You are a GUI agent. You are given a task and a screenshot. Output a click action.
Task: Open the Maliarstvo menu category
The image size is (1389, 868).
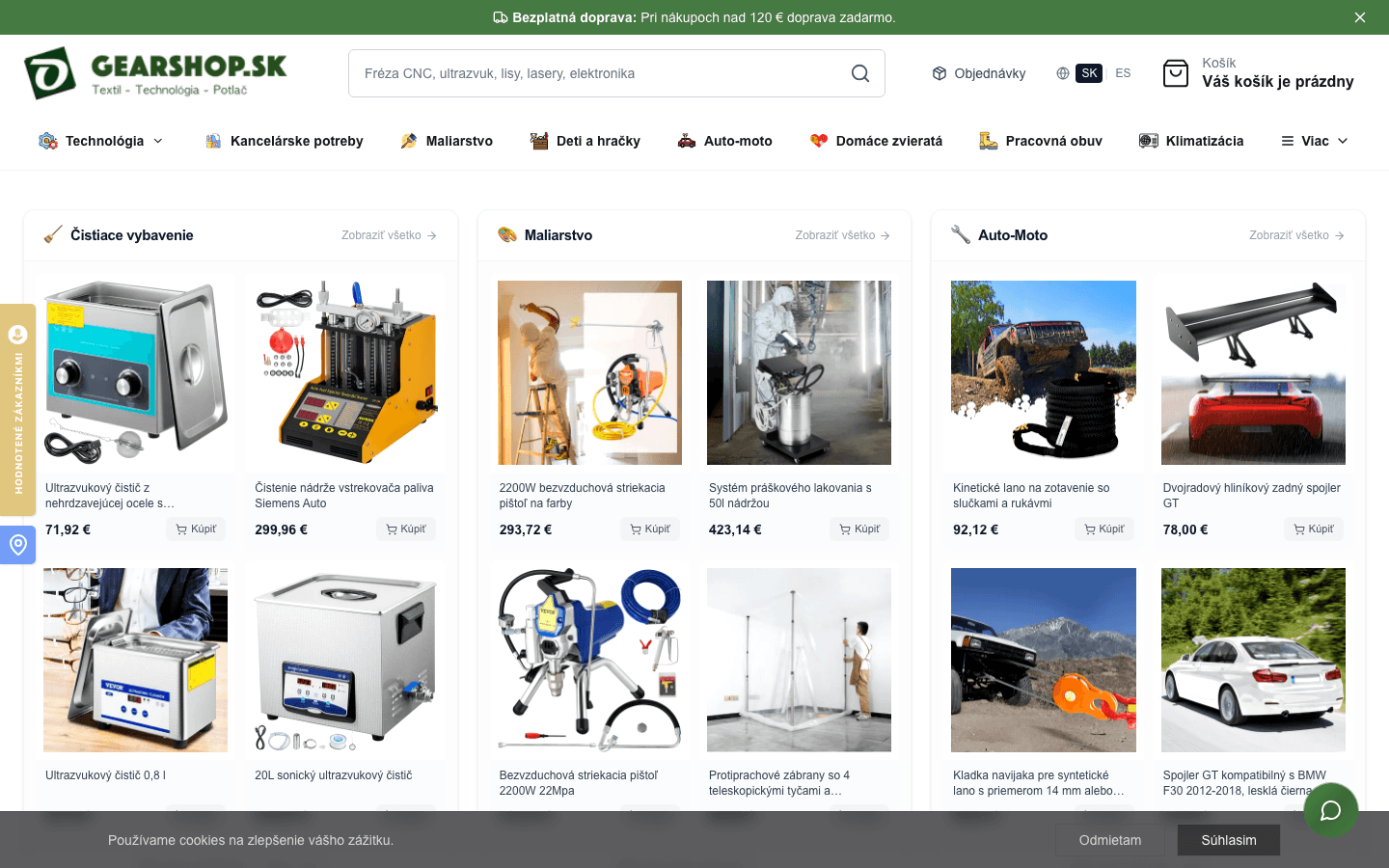(447, 141)
